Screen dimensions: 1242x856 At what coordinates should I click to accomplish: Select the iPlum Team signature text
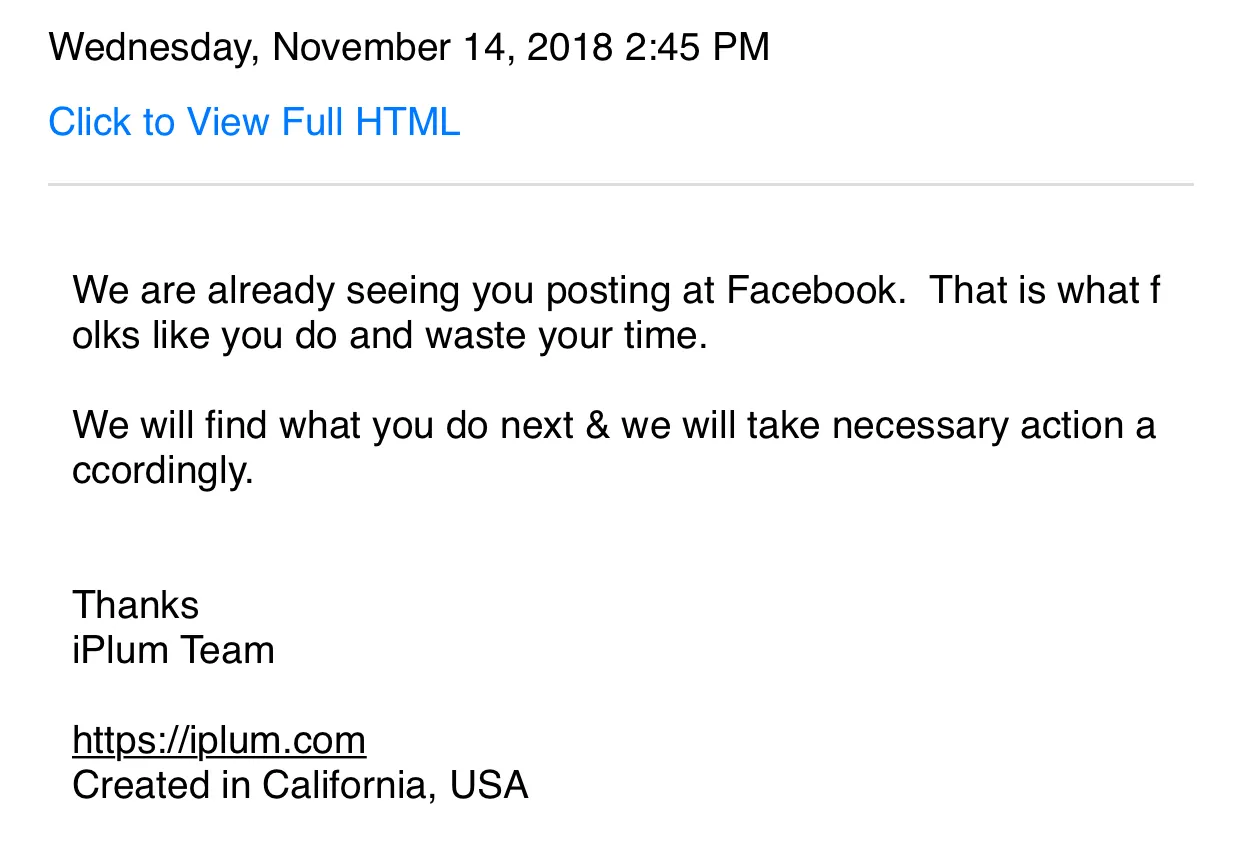[x=173, y=650]
